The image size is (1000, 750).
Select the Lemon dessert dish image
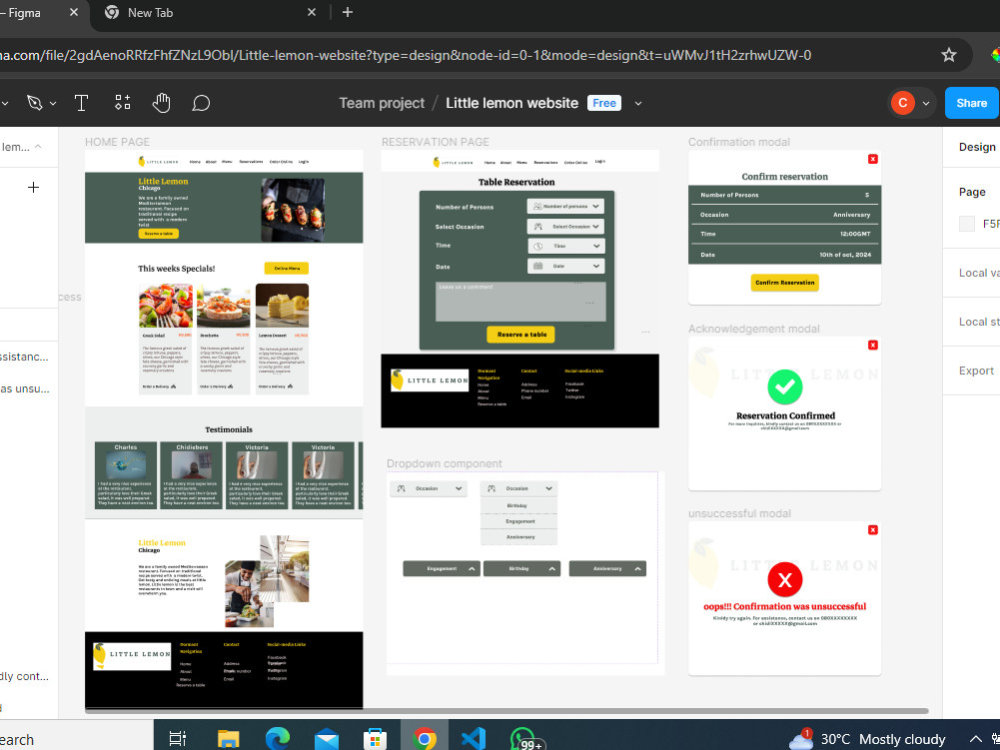pos(282,305)
